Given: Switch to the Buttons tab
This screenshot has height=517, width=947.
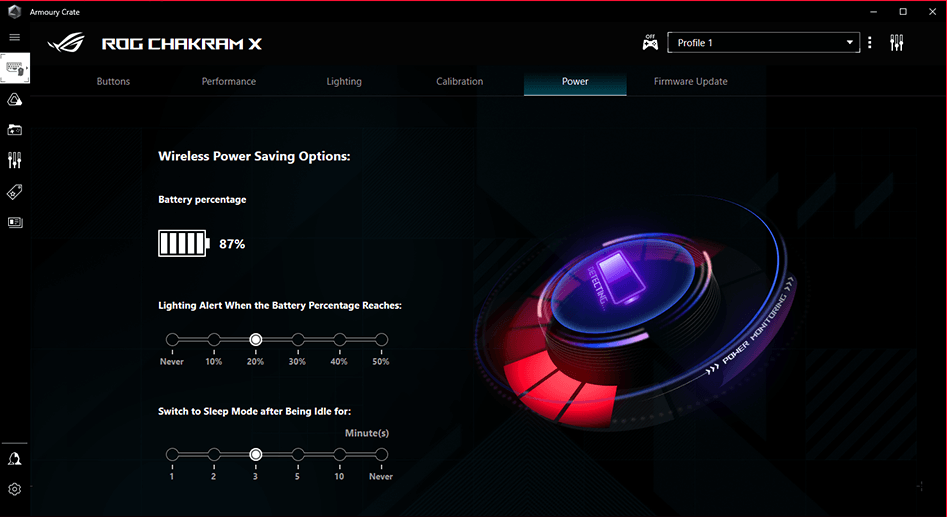Looking at the screenshot, I should point(114,82).
